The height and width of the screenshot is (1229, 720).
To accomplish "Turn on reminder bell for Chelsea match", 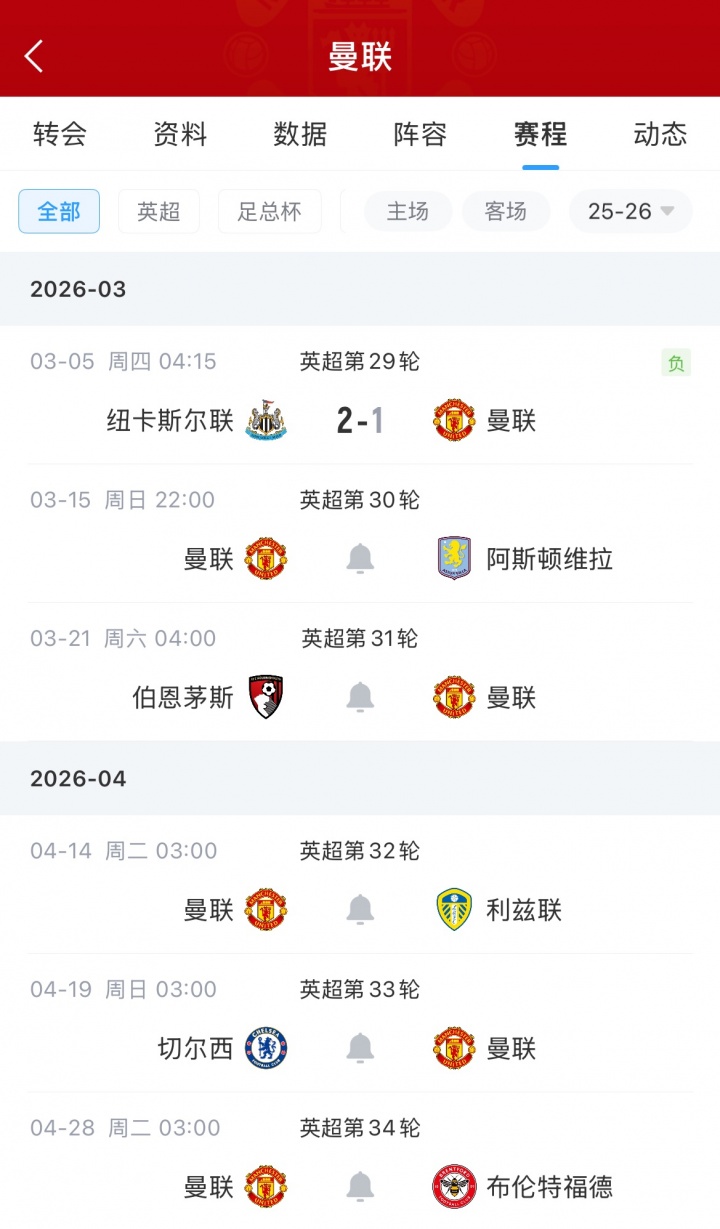I will click(360, 1048).
